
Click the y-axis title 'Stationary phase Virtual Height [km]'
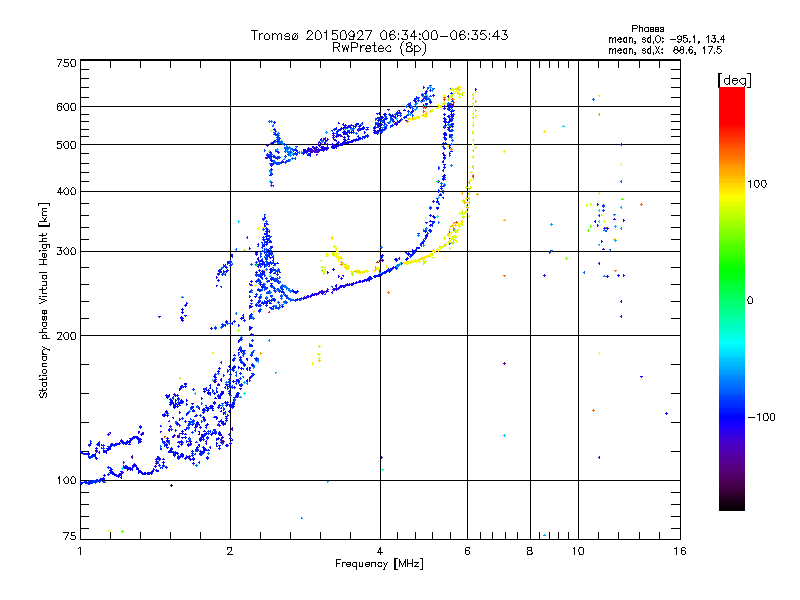[44, 301]
